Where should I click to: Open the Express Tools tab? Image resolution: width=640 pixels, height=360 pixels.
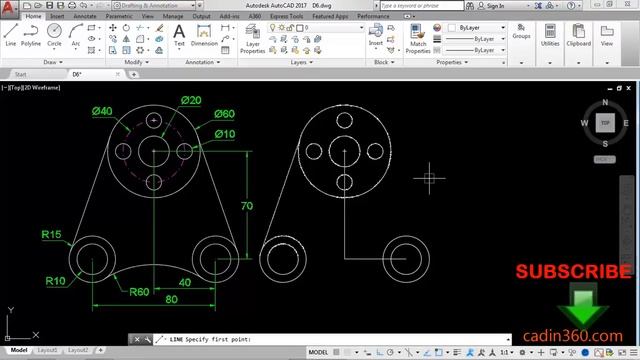(287, 16)
